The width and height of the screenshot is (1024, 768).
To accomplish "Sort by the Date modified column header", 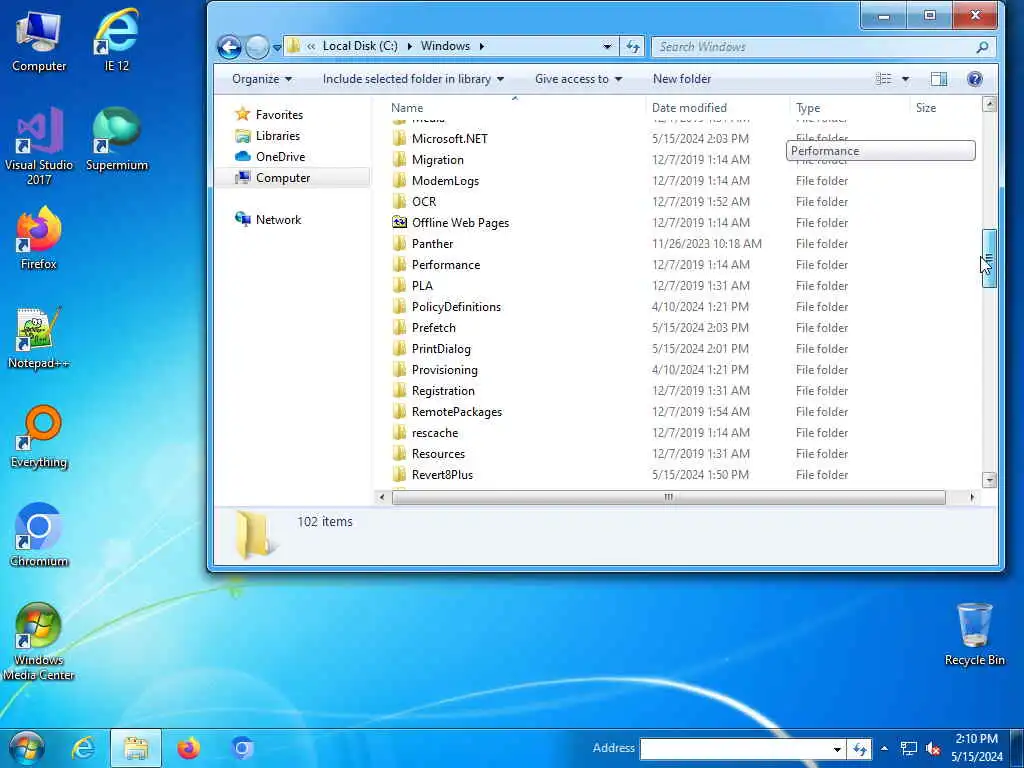I will [689, 108].
